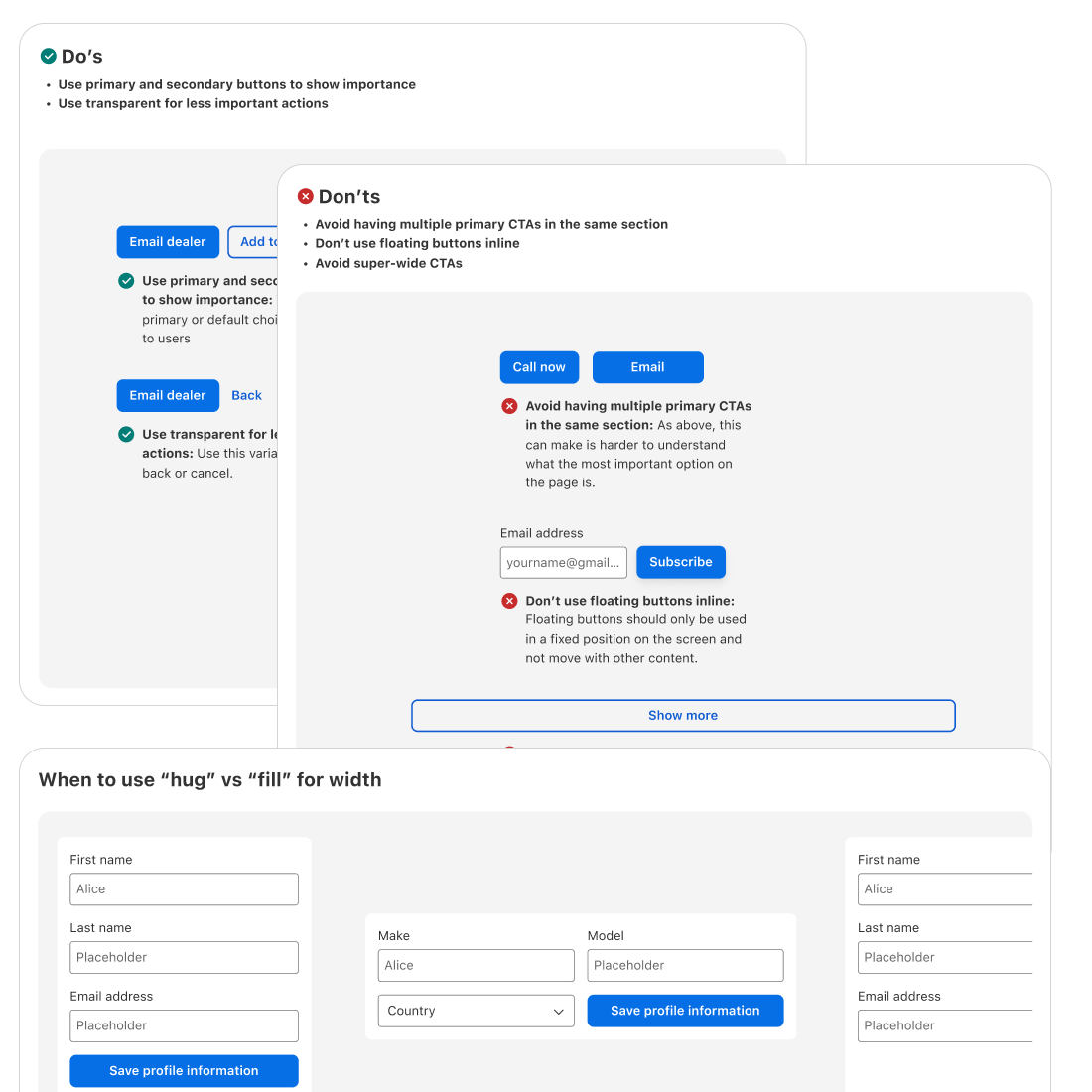Screen dimensions: 1092x1092
Task: Click the bullet 'Avoid having multiple primary CTAs in the same section'
Action: click(491, 224)
